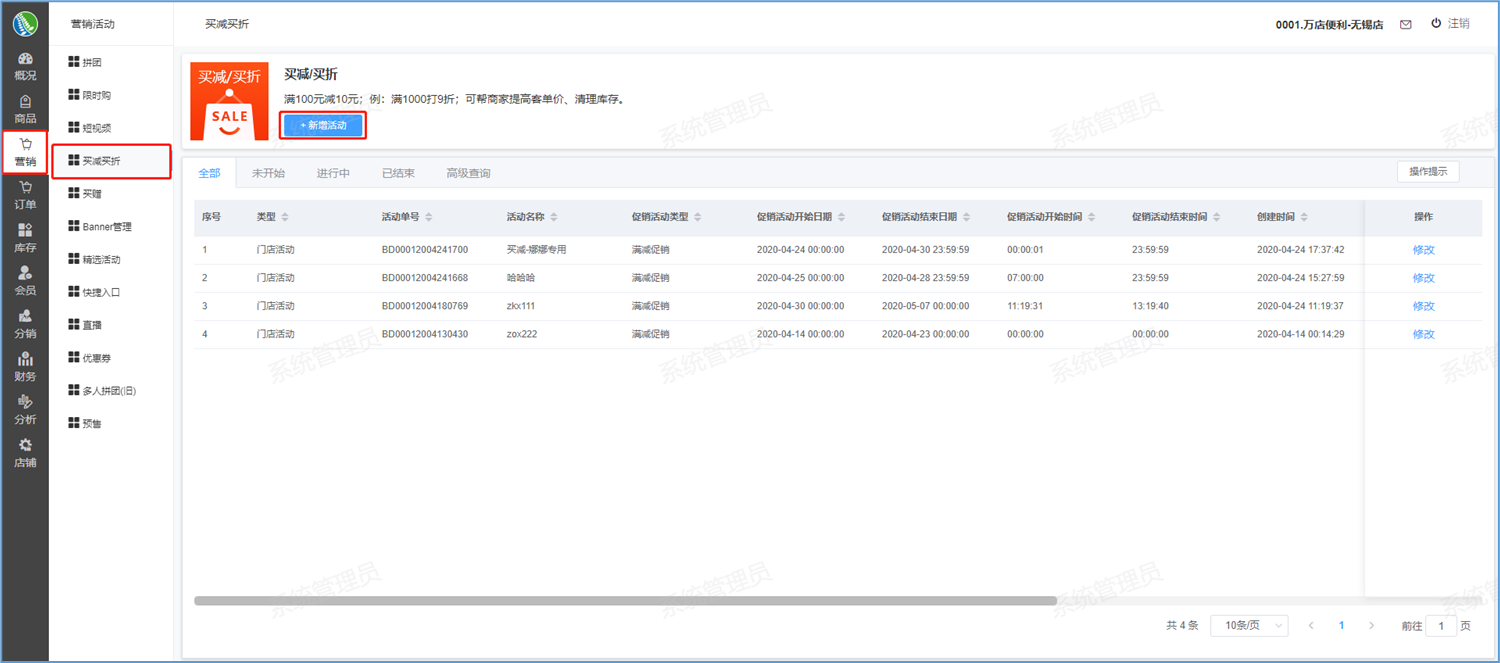This screenshot has height=663, width=1500.
Task: Sort by 活动名称 column arrows
Action: pyautogui.click(x=554, y=217)
